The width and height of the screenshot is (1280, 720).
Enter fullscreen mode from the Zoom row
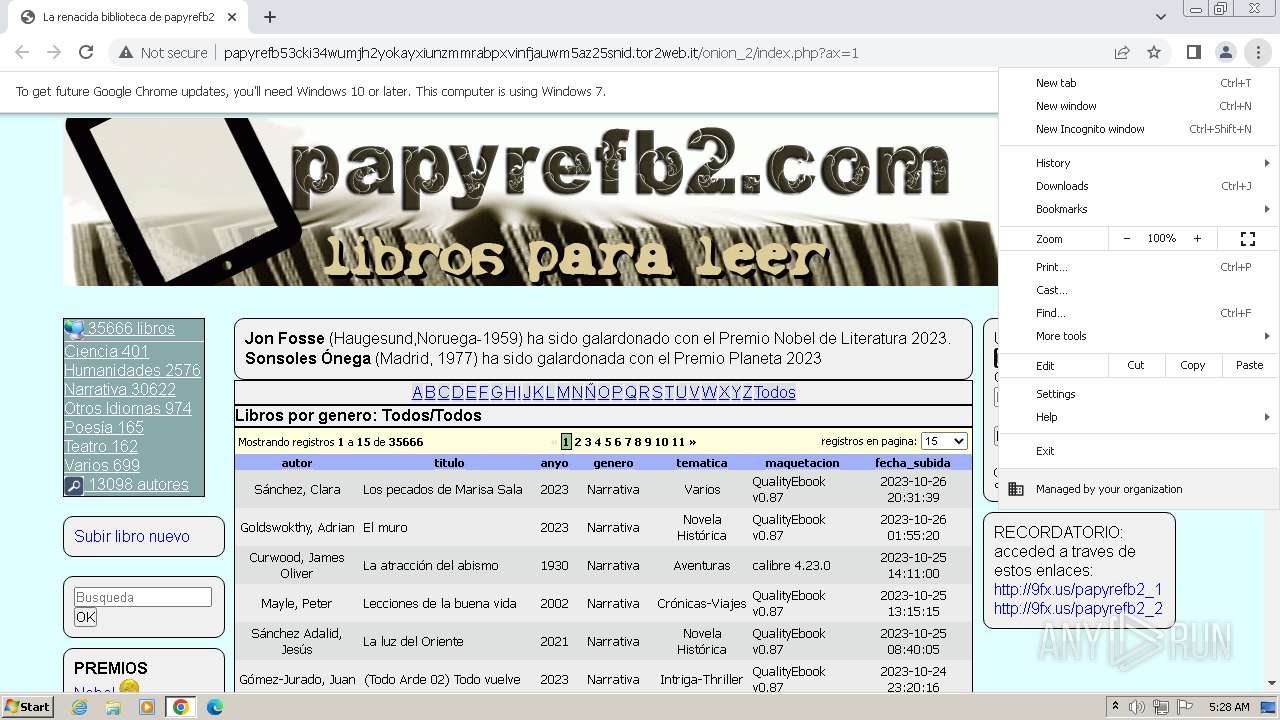[x=1248, y=239]
